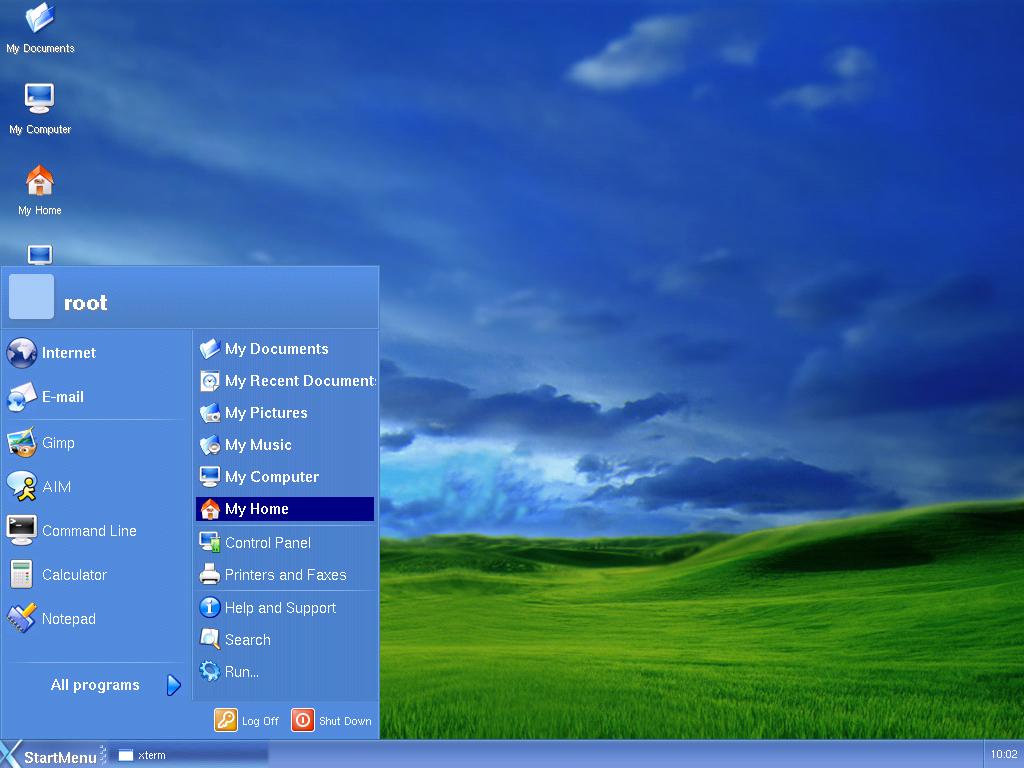The height and width of the screenshot is (768, 1024).
Task: Select the E-mail menu entry text
Action: point(63,397)
